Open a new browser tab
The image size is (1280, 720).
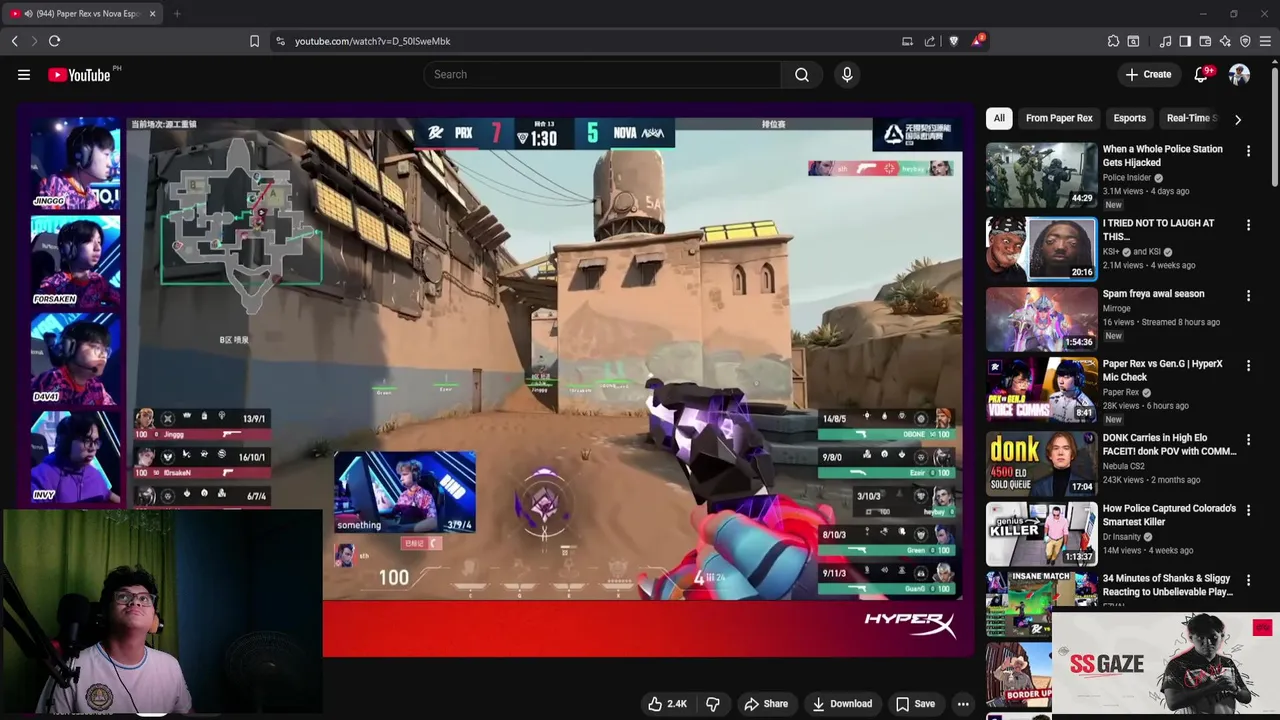[177, 14]
